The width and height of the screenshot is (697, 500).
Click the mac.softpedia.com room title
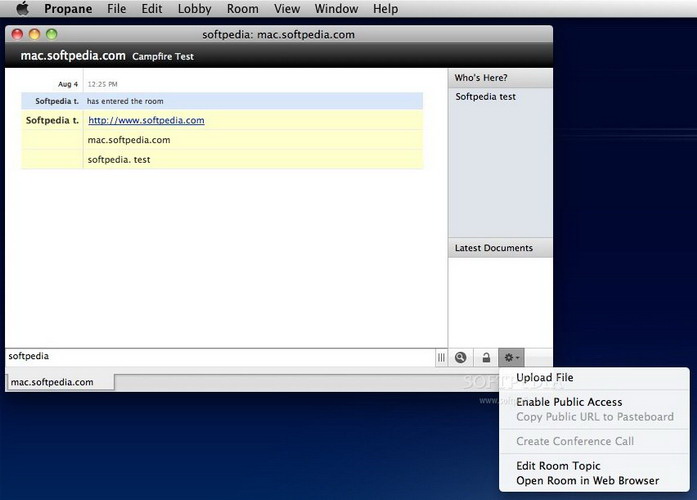pos(73,56)
